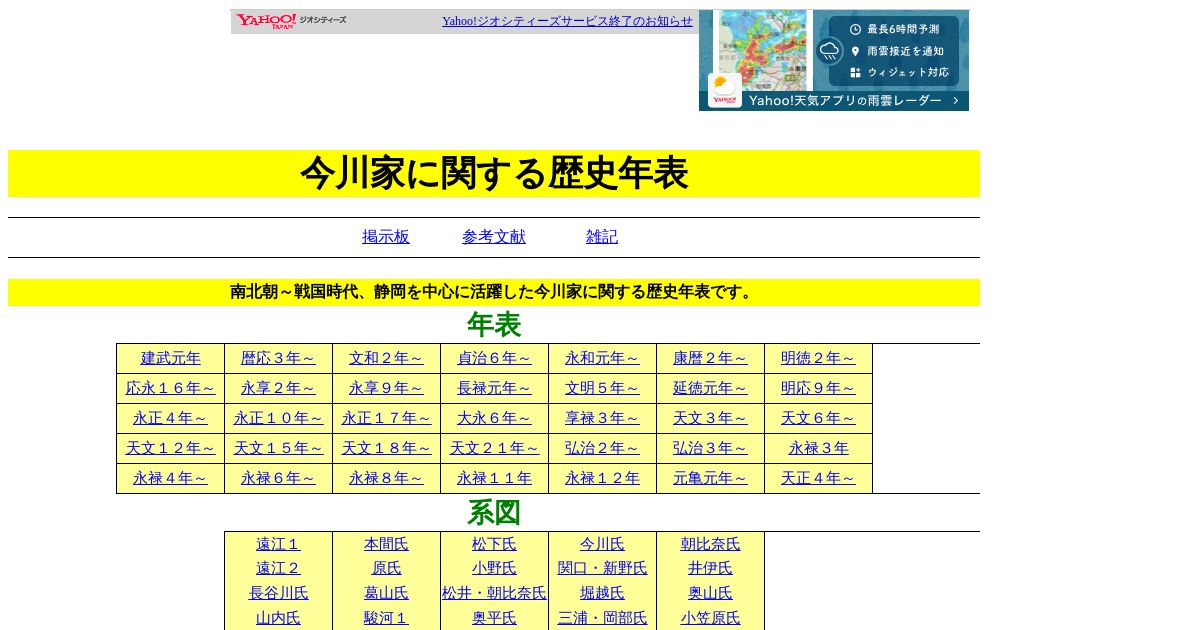The image size is (1200, 630).
Task: Click the Yahoo! JAPAN Geocities logo
Action: point(291,21)
